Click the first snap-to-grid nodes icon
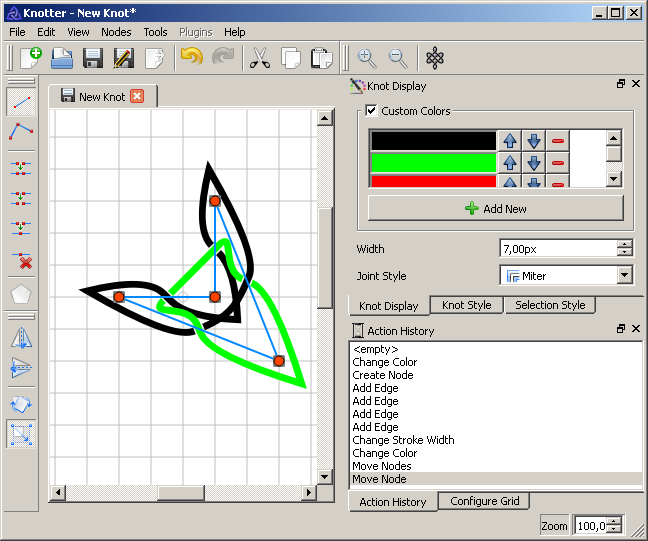 (x=21, y=169)
